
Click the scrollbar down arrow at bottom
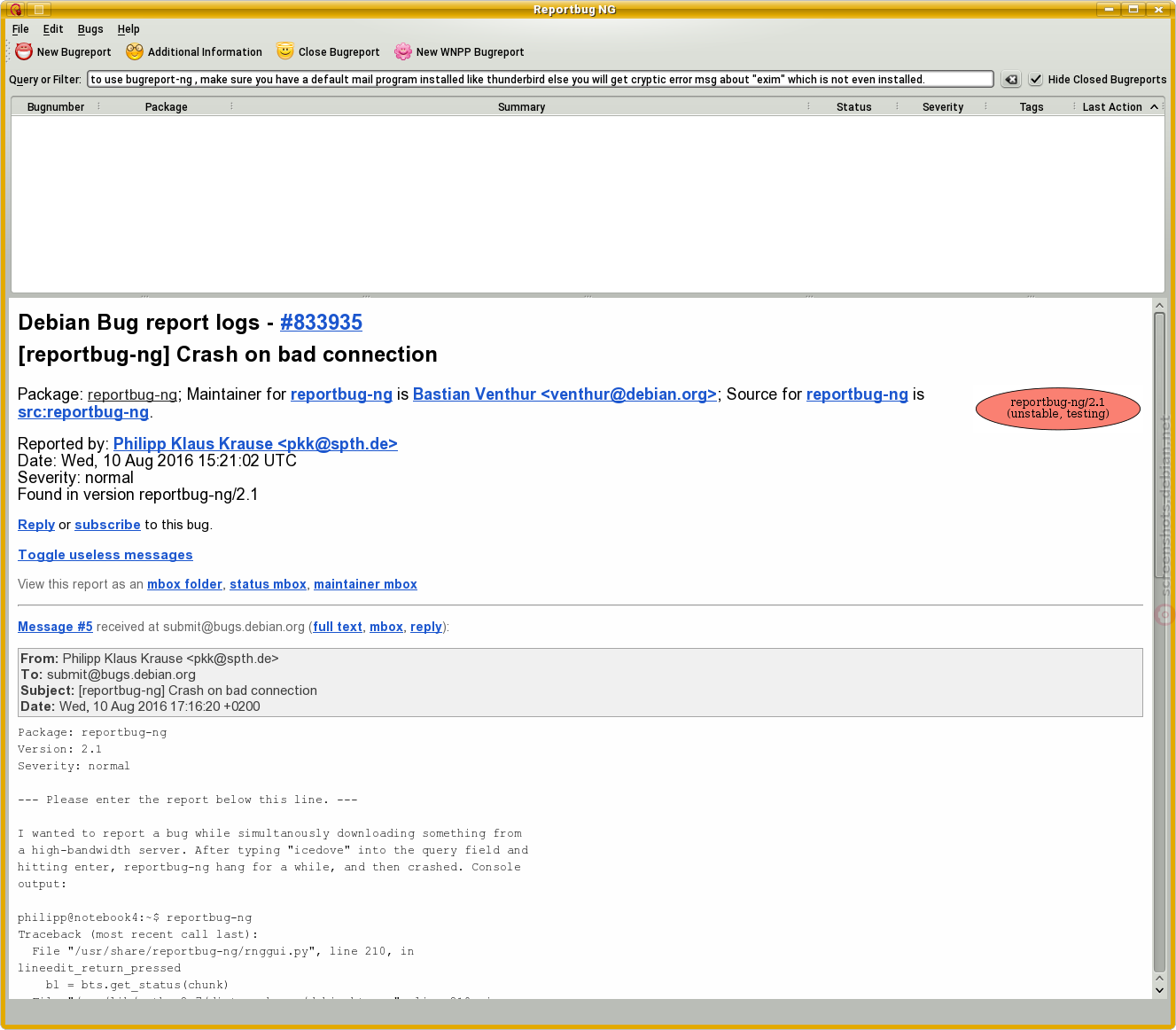(1159, 990)
